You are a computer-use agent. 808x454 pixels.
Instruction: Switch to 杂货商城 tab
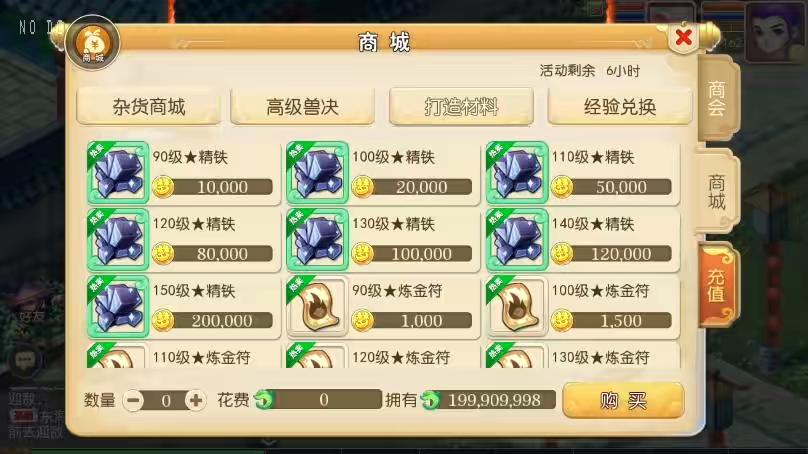coord(148,107)
